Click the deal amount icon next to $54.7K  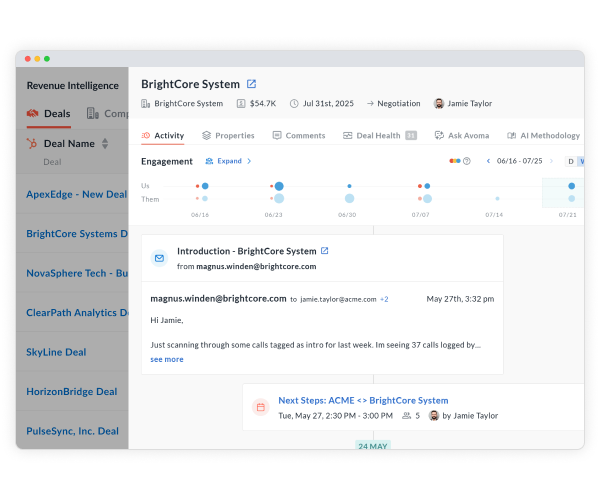click(x=241, y=104)
